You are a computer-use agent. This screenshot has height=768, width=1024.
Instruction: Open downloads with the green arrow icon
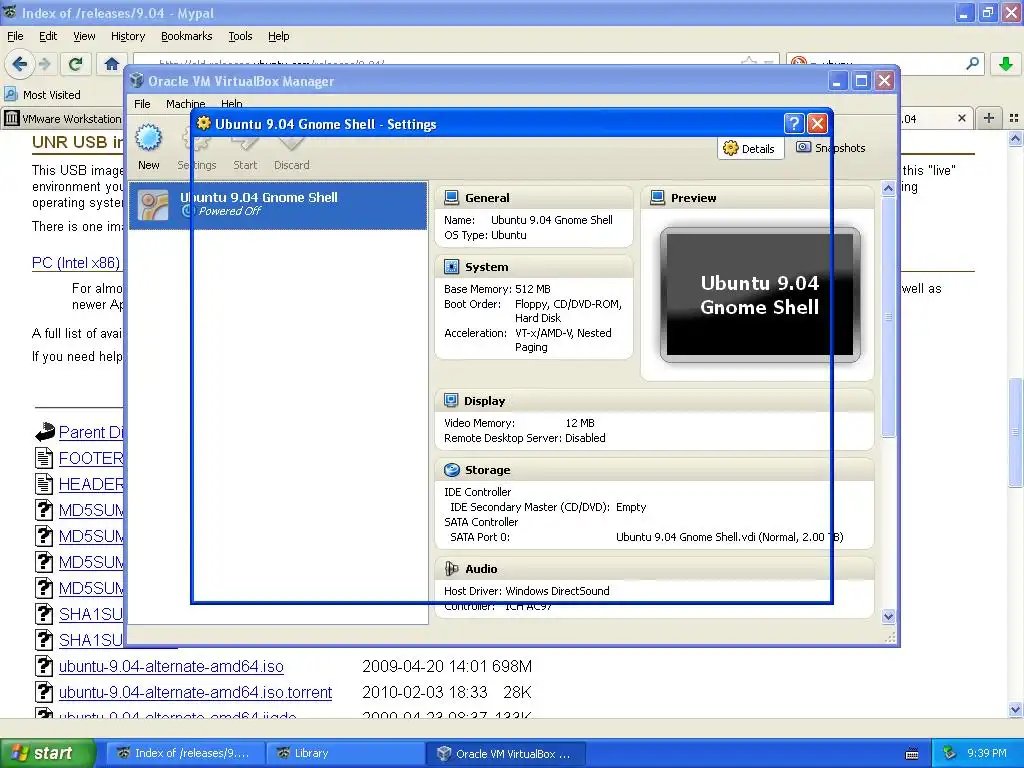coord(1006,64)
